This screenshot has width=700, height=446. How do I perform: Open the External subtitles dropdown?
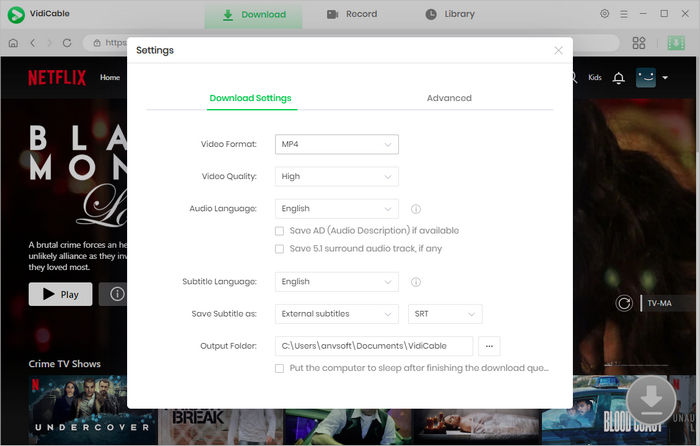337,314
